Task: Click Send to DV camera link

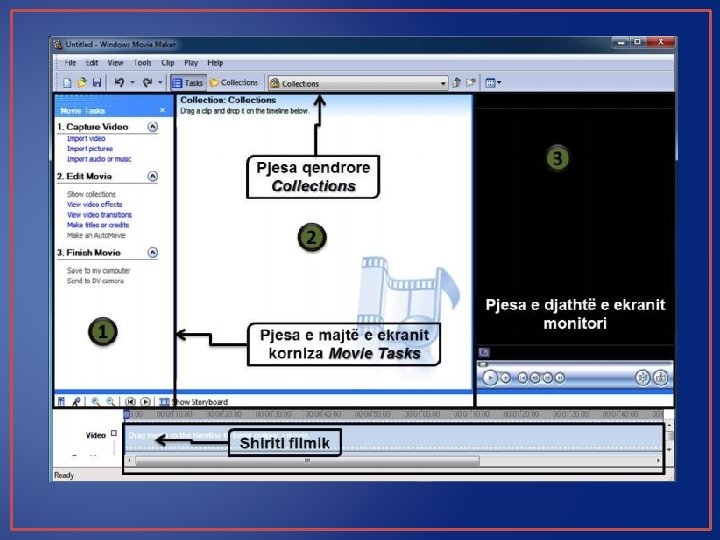Action: (95, 281)
